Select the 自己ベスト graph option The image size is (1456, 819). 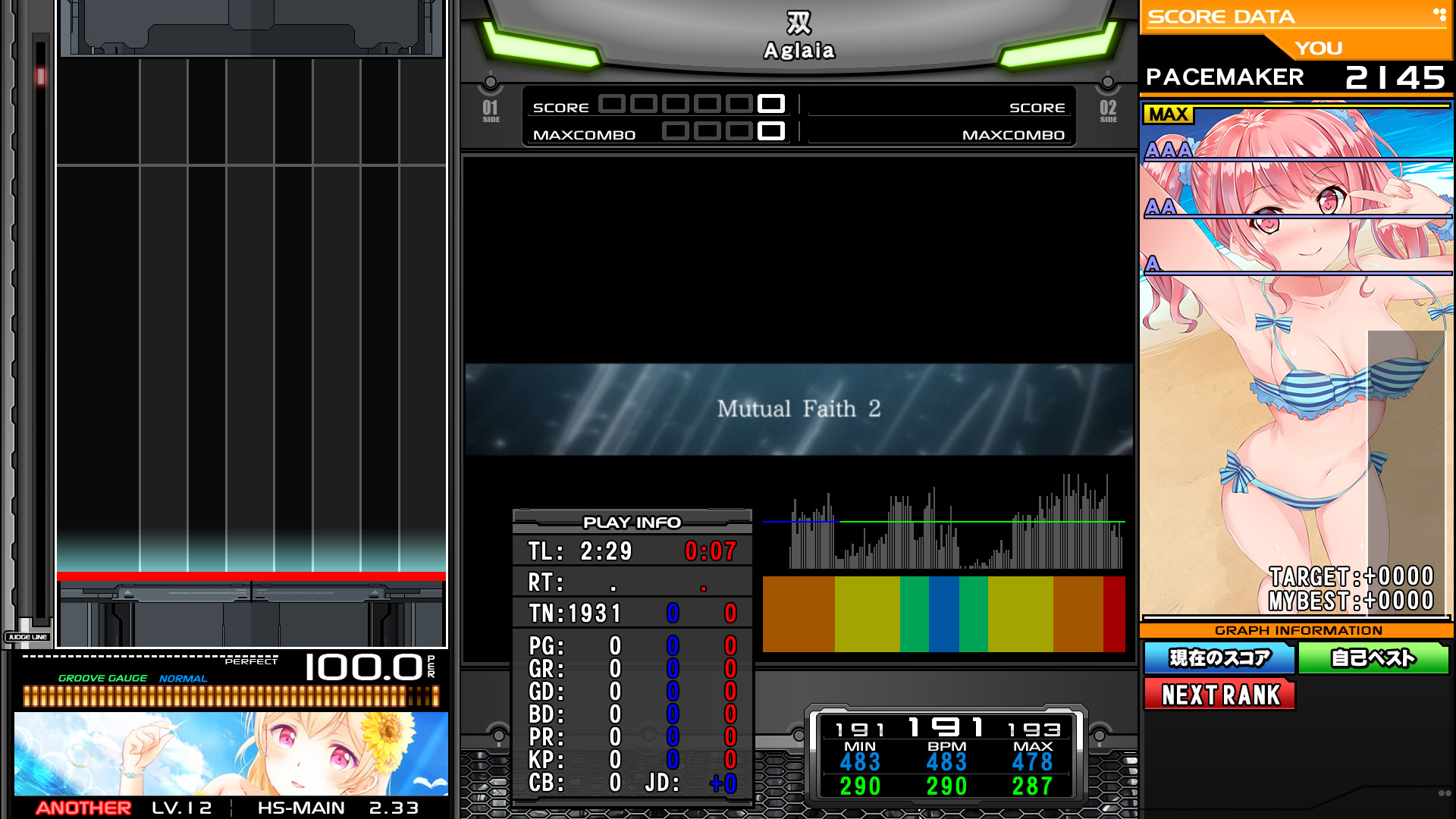click(1373, 657)
